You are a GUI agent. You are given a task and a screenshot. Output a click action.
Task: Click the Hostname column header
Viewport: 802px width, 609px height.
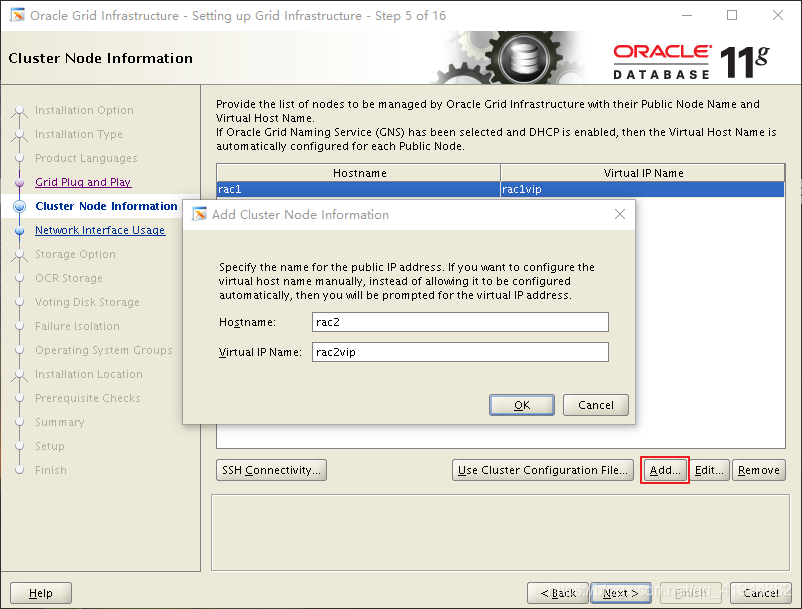click(x=359, y=173)
